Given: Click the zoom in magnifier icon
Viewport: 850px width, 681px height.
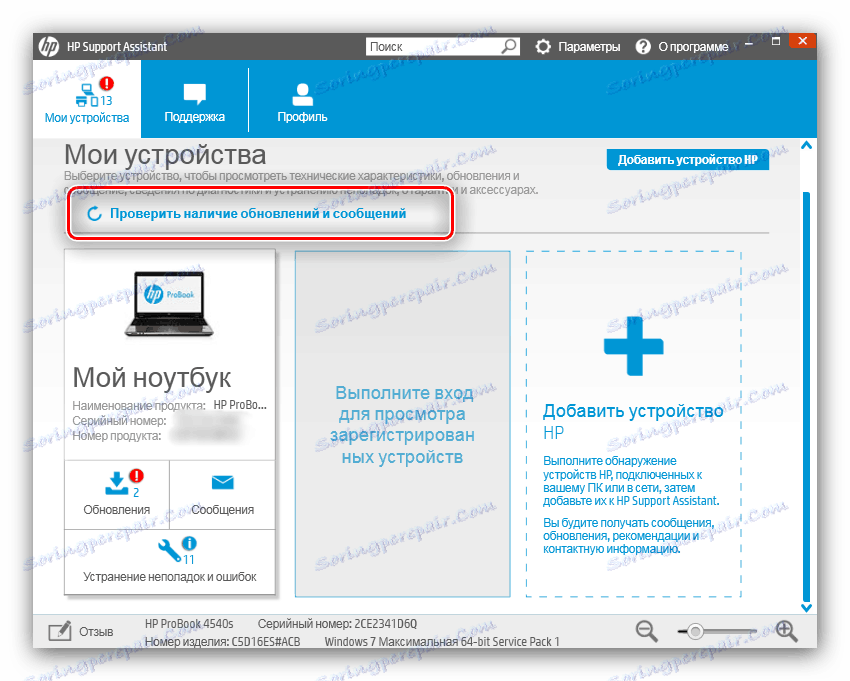Looking at the screenshot, I should (786, 631).
